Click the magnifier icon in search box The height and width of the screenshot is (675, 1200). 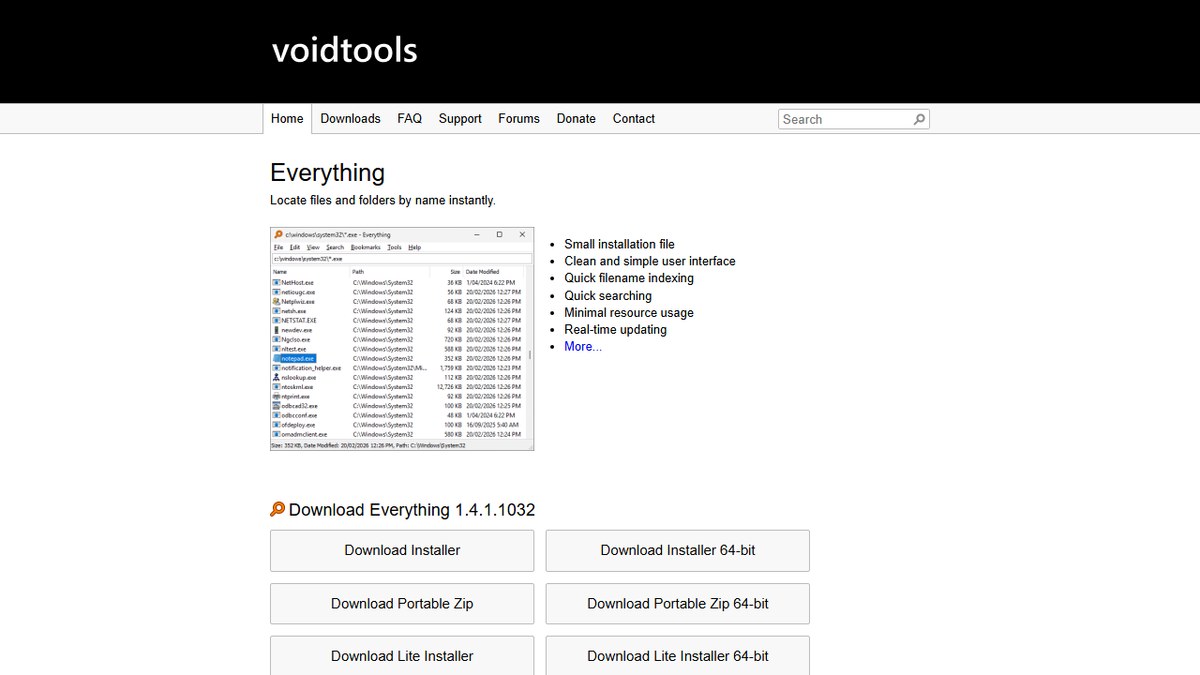pyautogui.click(x=920, y=119)
